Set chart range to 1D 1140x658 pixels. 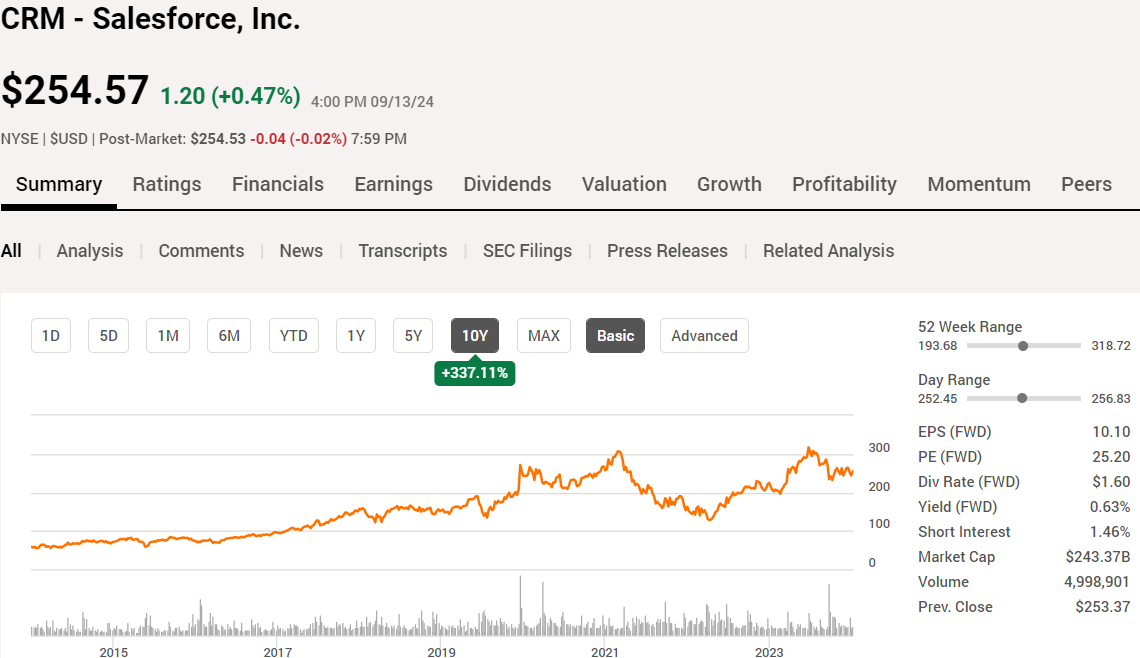click(51, 336)
